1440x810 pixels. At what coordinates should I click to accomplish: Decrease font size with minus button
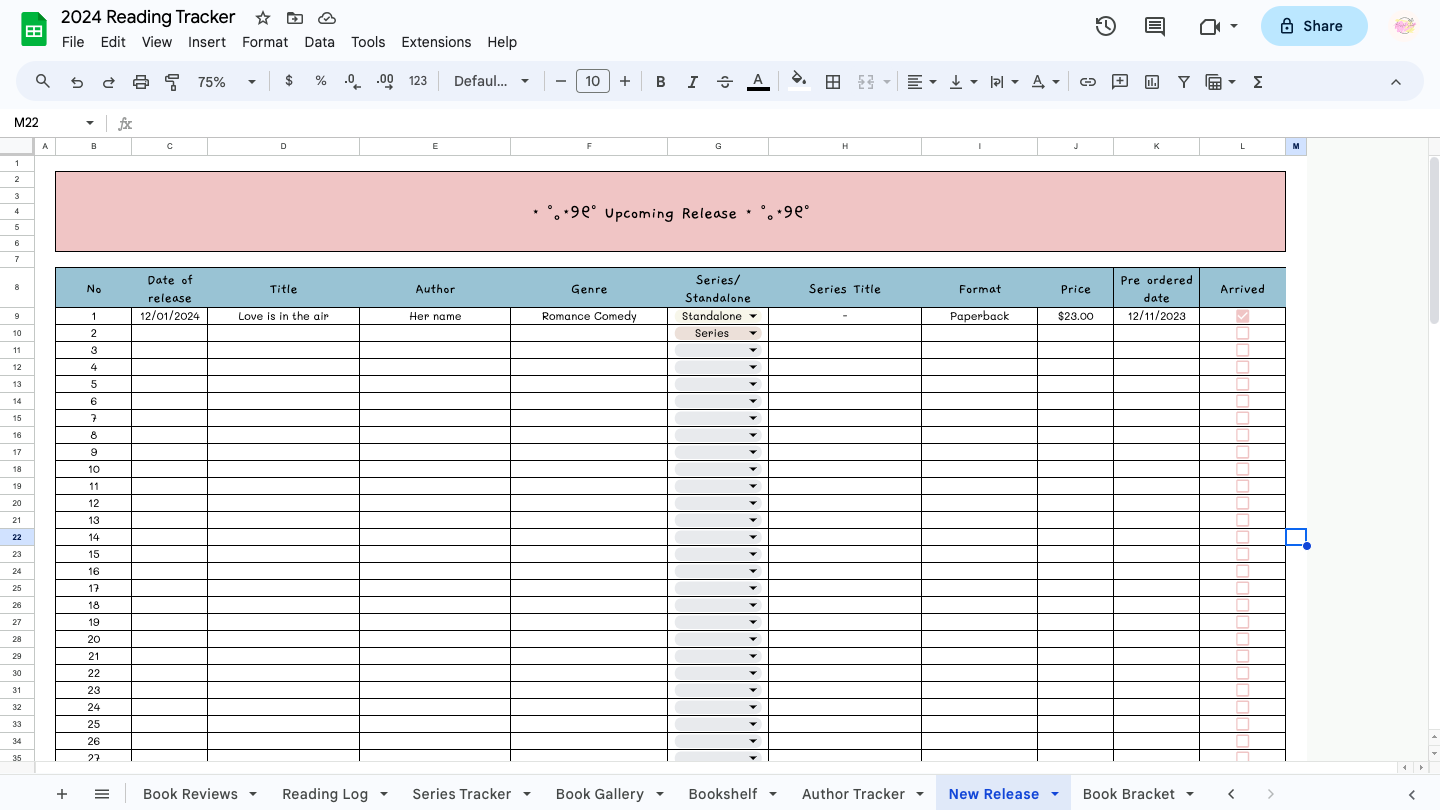click(x=561, y=82)
